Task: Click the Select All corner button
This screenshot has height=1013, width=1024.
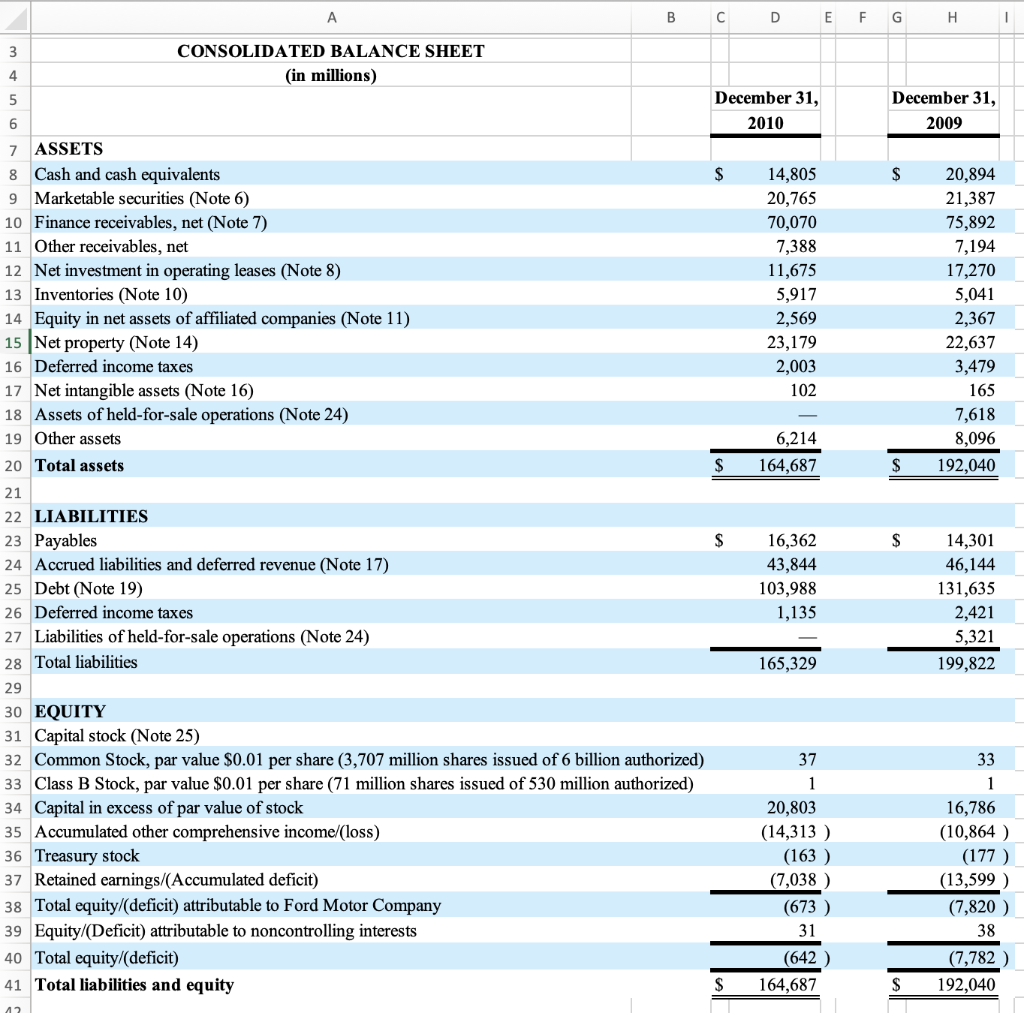Action: click(16, 17)
